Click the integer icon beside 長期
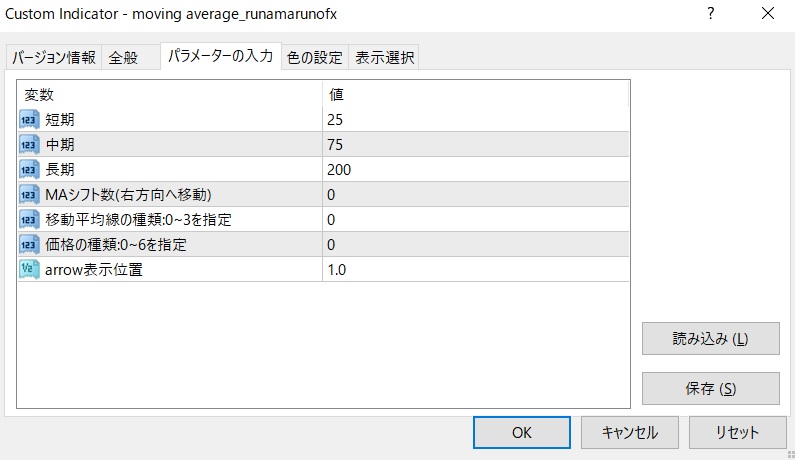This screenshot has height=460, width=795. pyautogui.click(x=29, y=169)
